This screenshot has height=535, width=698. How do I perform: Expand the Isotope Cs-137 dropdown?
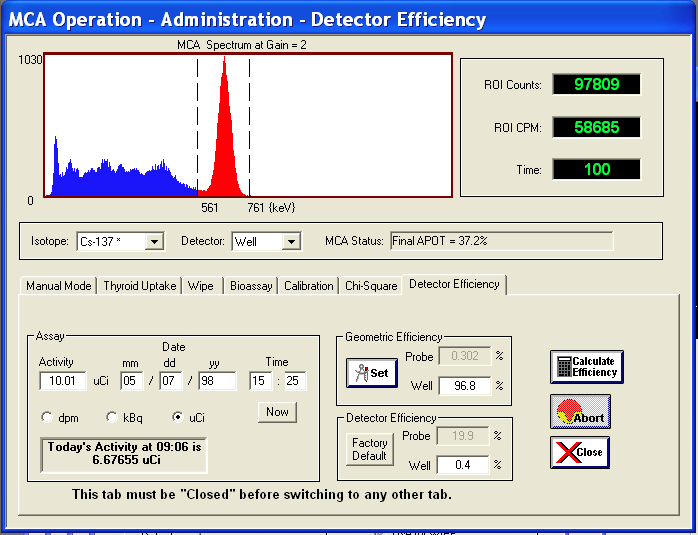tap(153, 241)
